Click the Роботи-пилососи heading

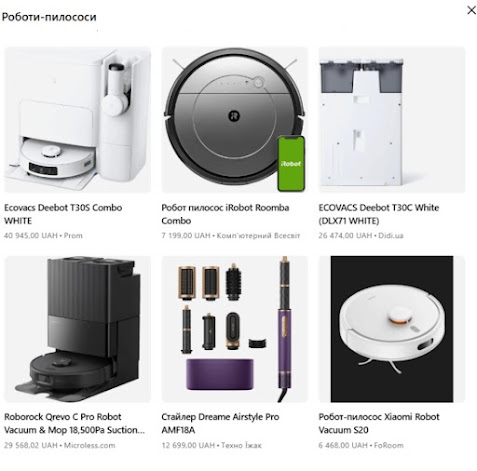pos(49,17)
